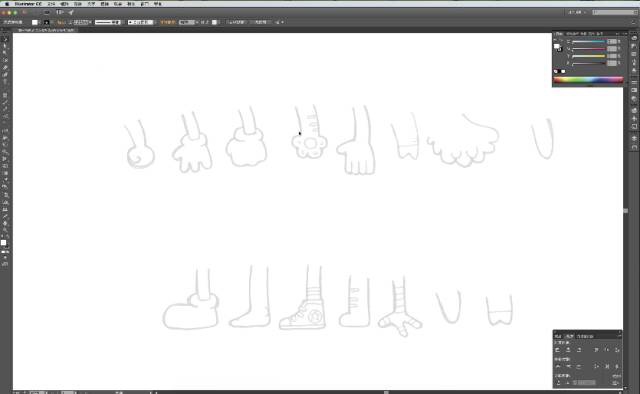The height and width of the screenshot is (394, 640).
Task: Click the stroke weight field in the control bar
Action: [x=81, y=22]
